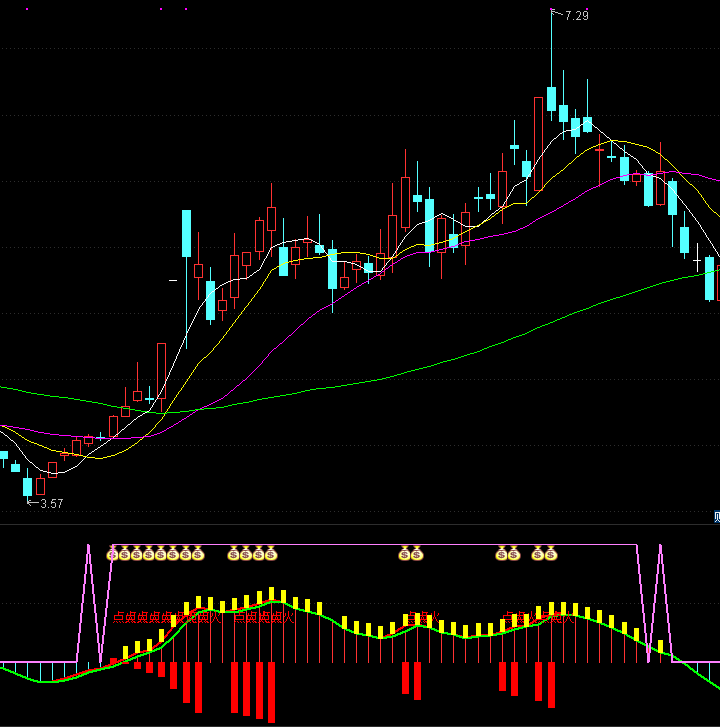Click the rightmost money bag signal icon
Image resolution: width=720 pixels, height=727 pixels.
click(550, 553)
